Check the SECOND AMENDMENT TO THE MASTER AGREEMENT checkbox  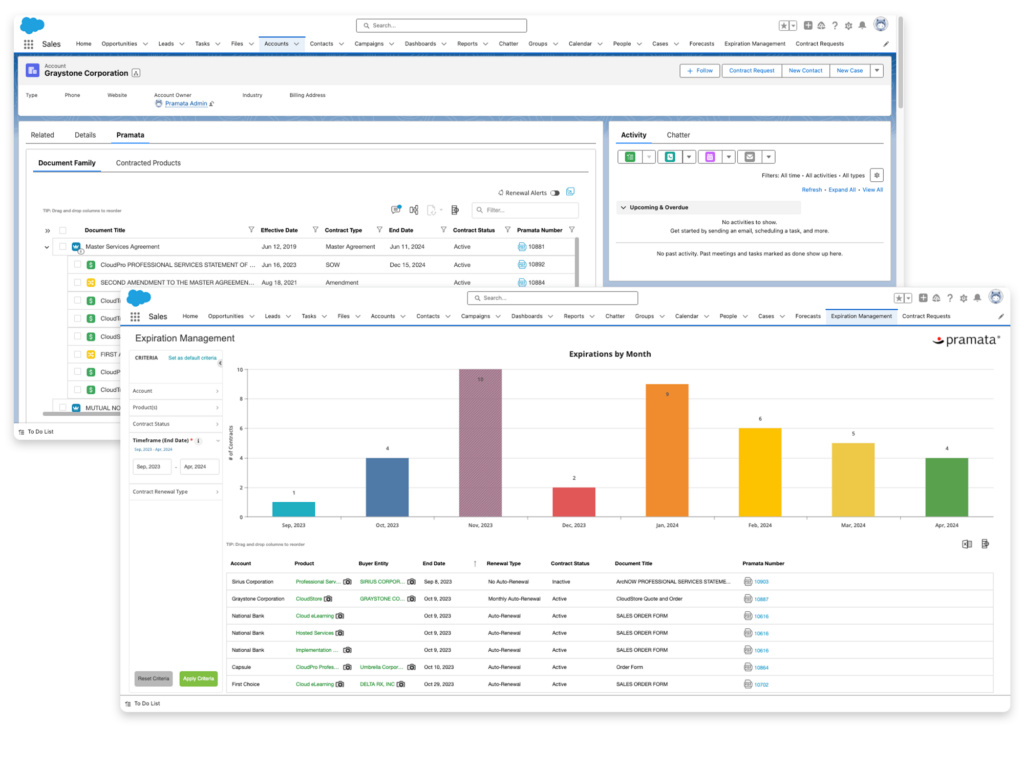click(78, 282)
